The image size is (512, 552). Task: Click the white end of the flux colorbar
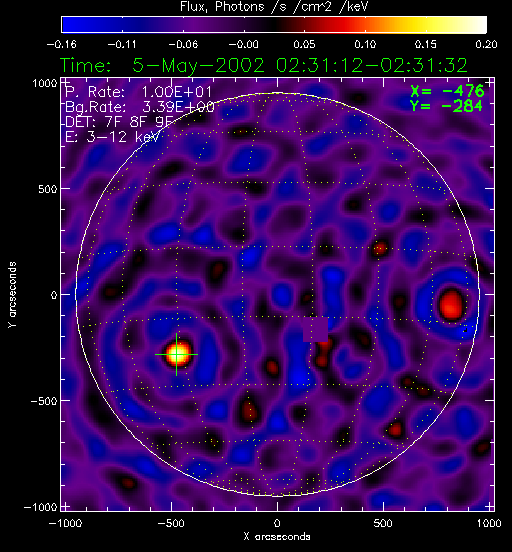475,25
